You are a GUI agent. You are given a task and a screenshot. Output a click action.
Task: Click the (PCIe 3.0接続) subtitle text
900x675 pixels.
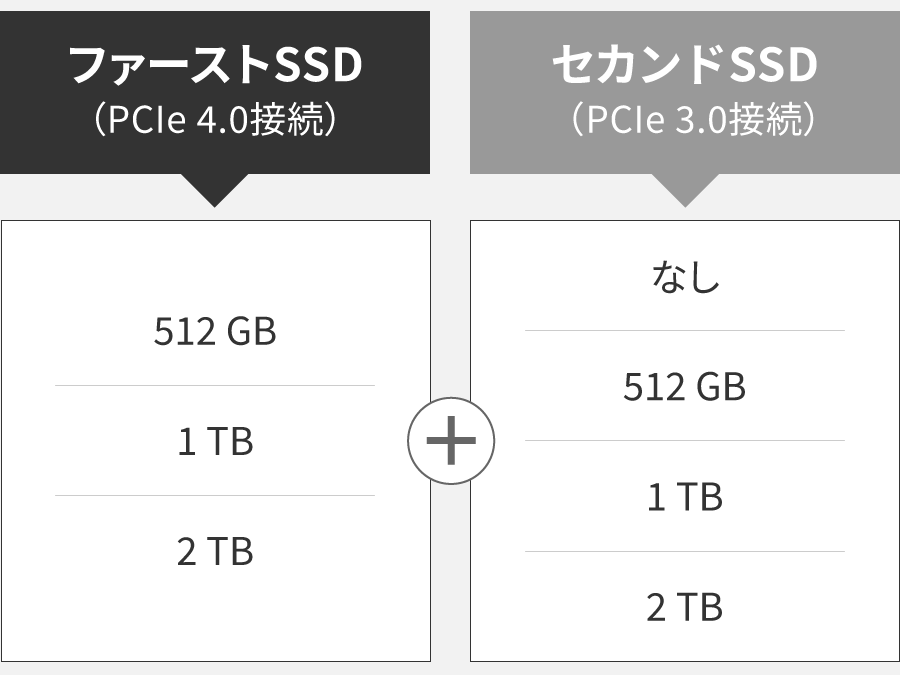(693, 119)
